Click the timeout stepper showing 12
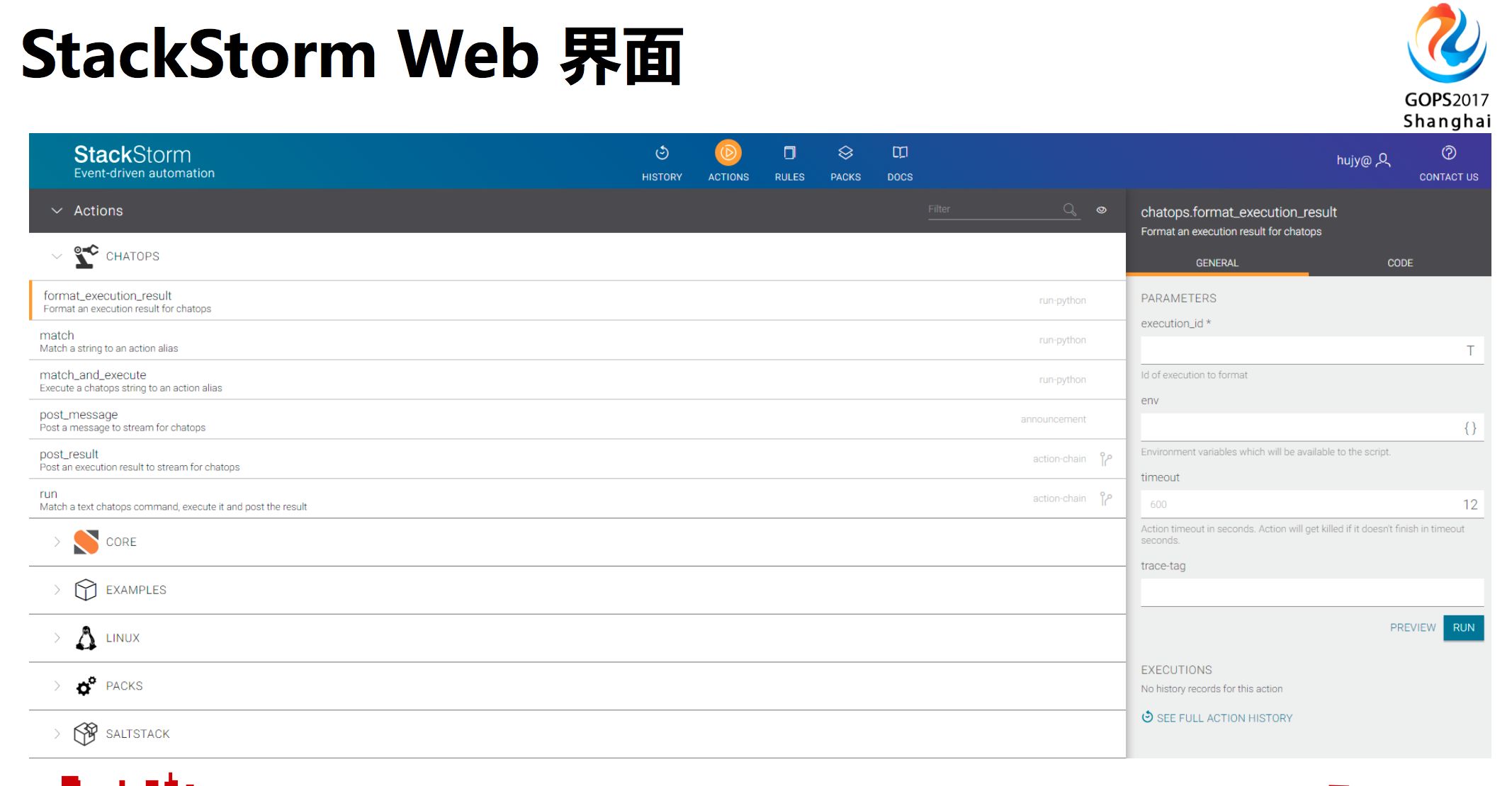The height and width of the screenshot is (786, 1512). coord(1471,503)
